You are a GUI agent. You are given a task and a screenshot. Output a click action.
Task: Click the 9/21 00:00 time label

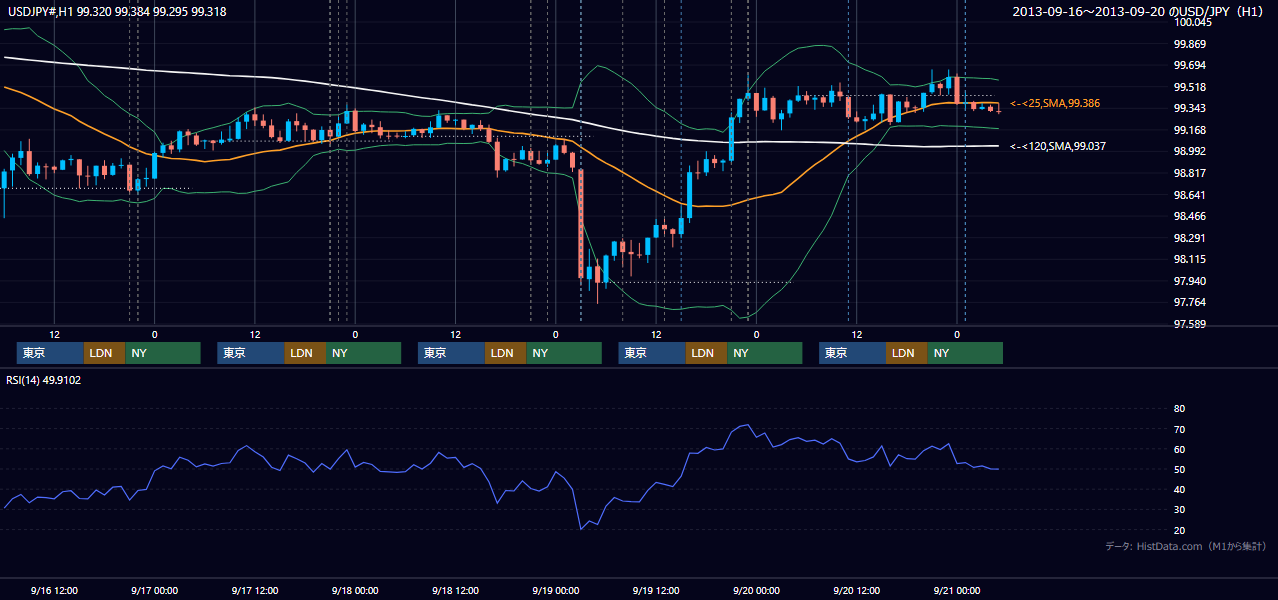click(x=957, y=590)
